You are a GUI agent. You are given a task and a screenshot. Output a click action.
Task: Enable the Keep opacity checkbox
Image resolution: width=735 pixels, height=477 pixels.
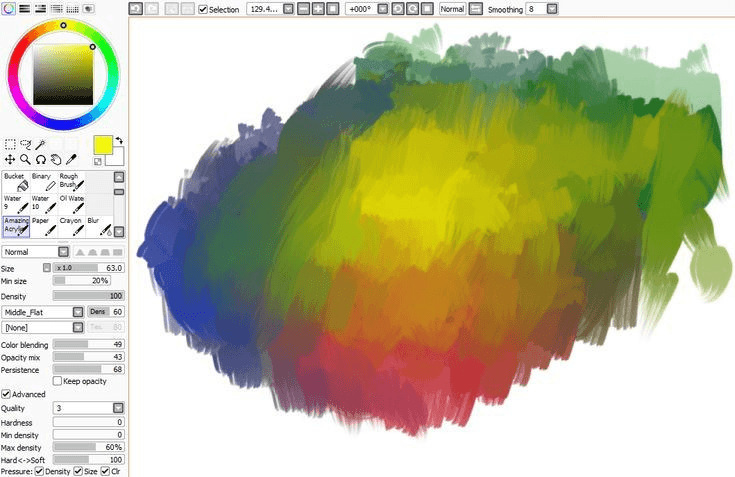[x=57, y=381]
